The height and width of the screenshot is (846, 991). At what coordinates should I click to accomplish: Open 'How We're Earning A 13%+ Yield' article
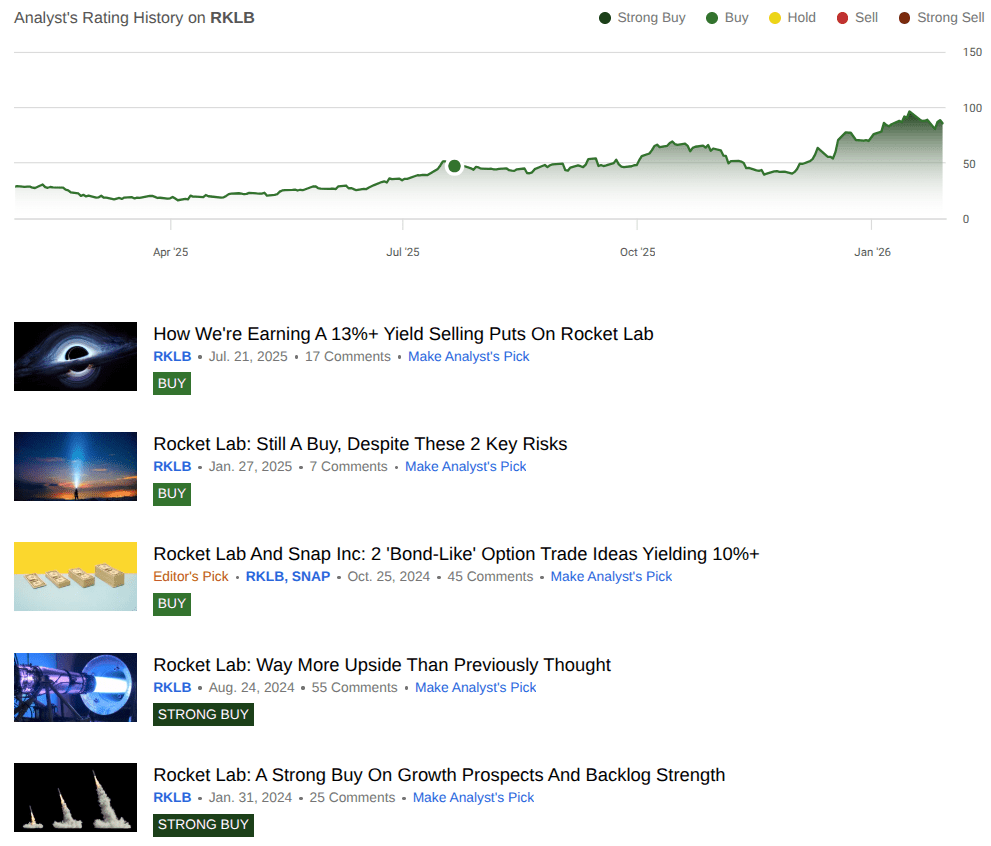tap(403, 334)
